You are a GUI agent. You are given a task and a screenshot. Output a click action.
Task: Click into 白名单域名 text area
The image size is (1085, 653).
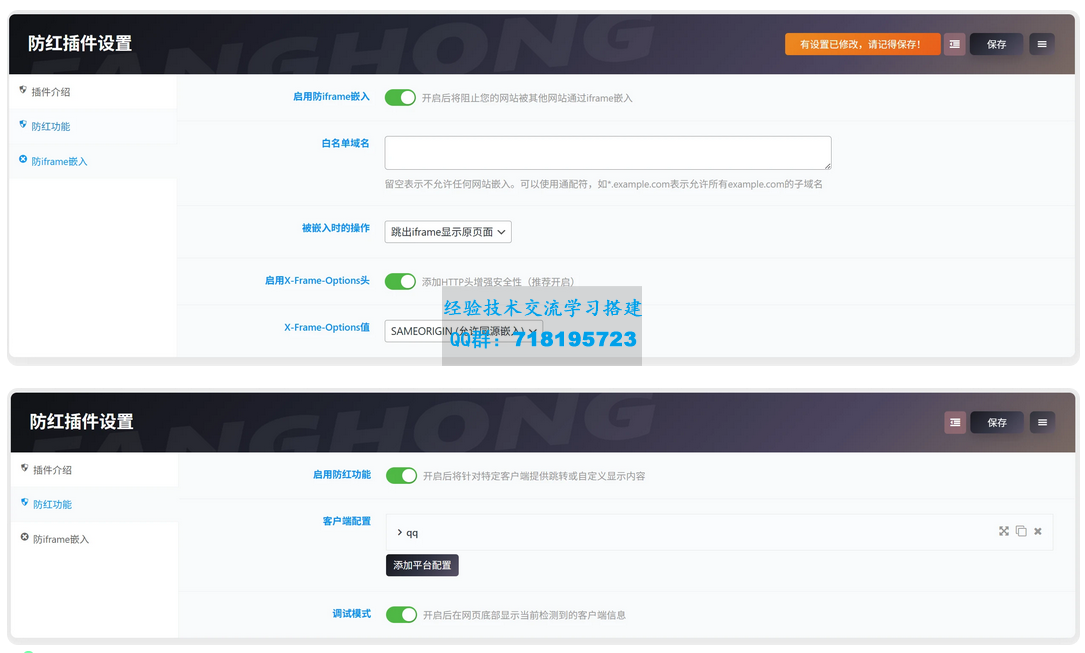point(608,152)
